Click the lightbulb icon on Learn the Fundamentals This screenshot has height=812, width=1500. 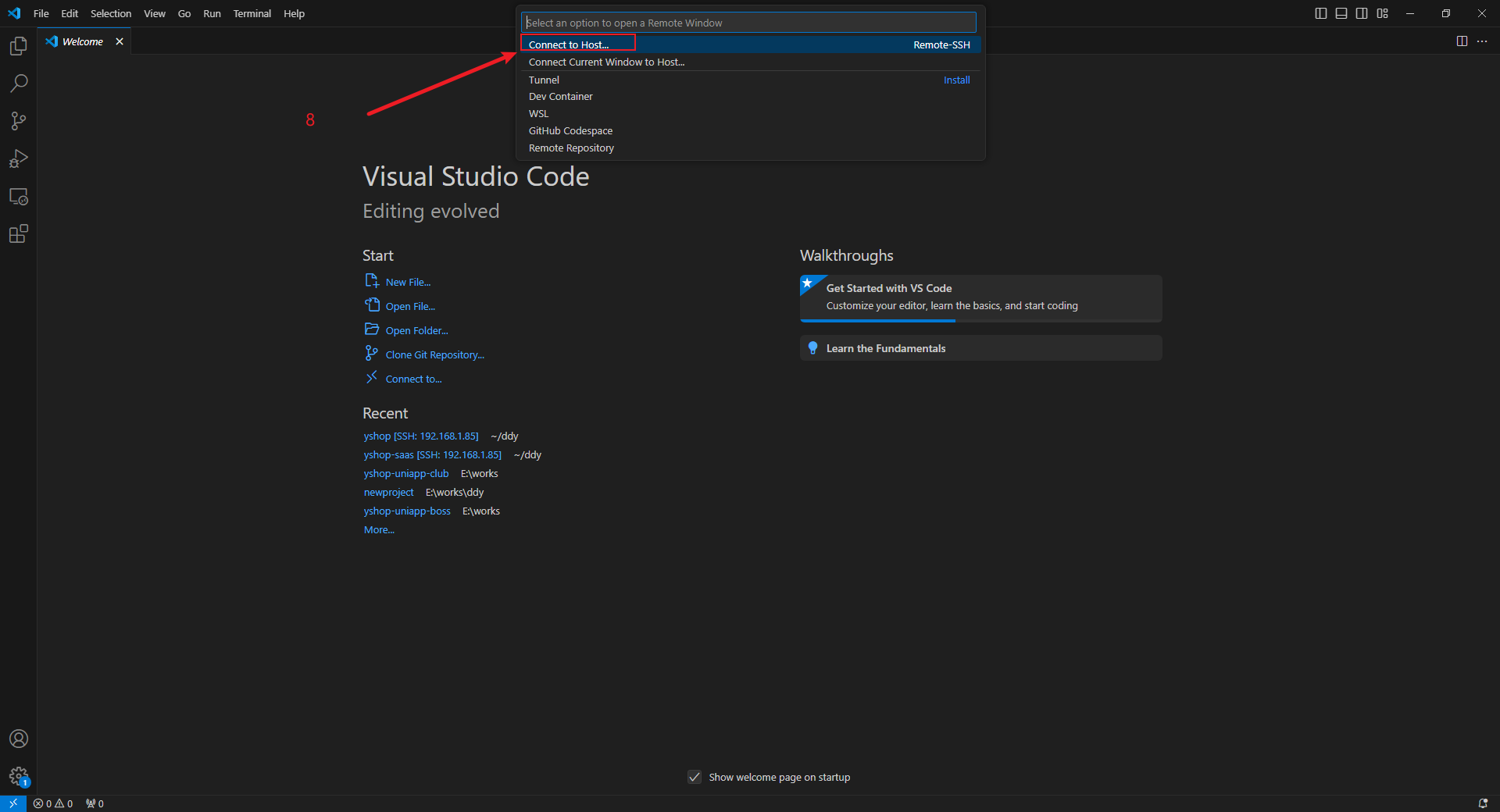[x=812, y=348]
